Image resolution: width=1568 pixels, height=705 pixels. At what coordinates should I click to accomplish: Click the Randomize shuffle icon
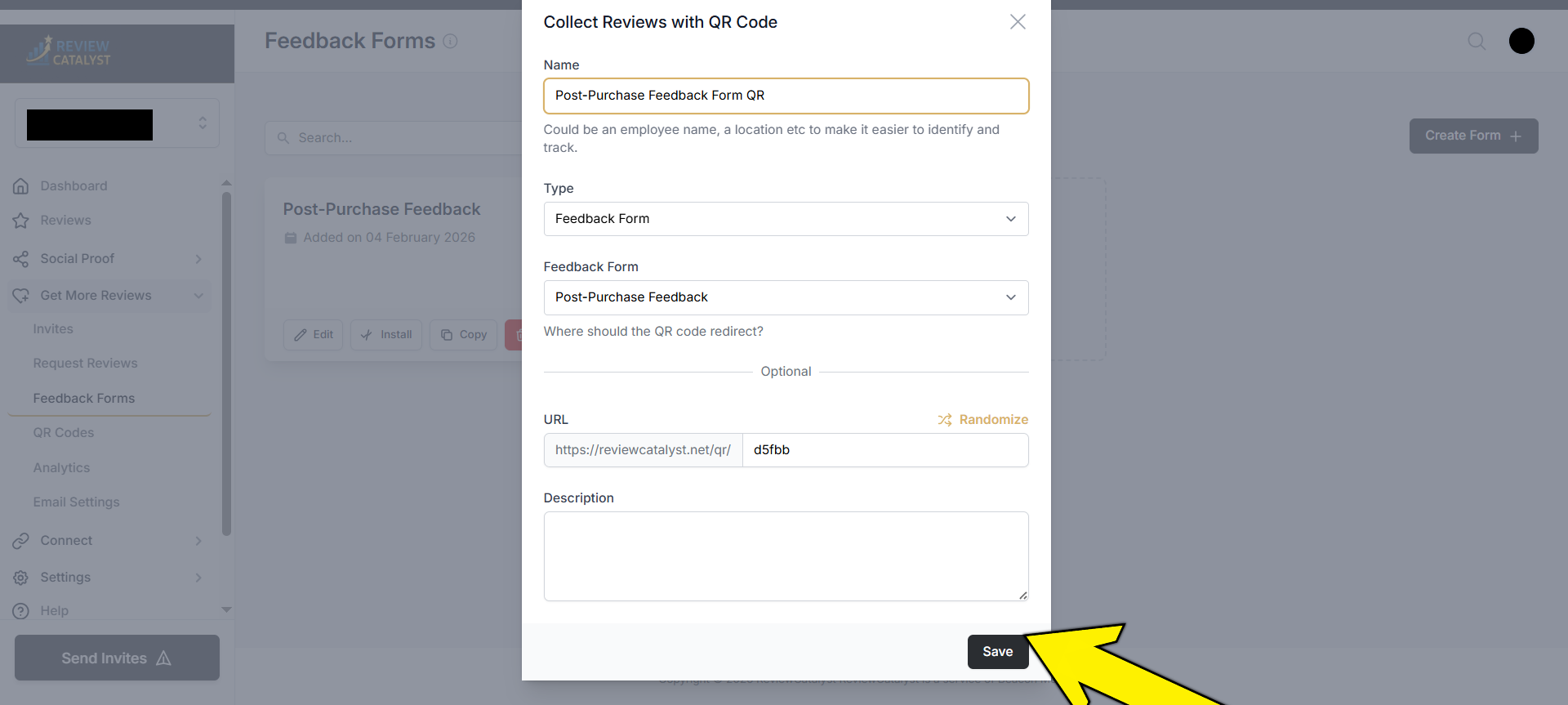pos(945,420)
